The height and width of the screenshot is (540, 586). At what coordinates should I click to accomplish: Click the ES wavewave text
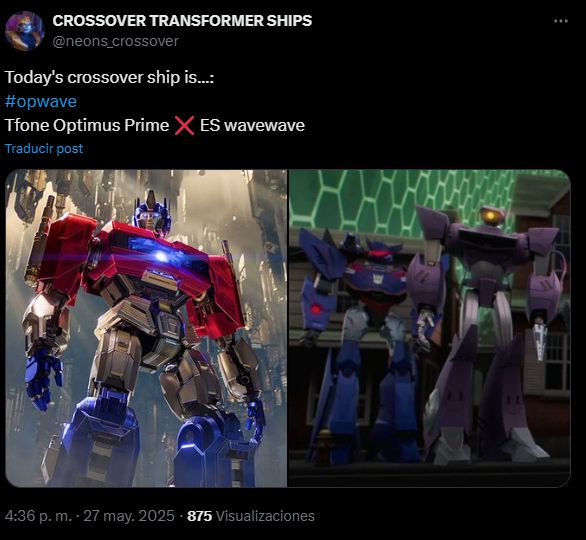(252, 125)
